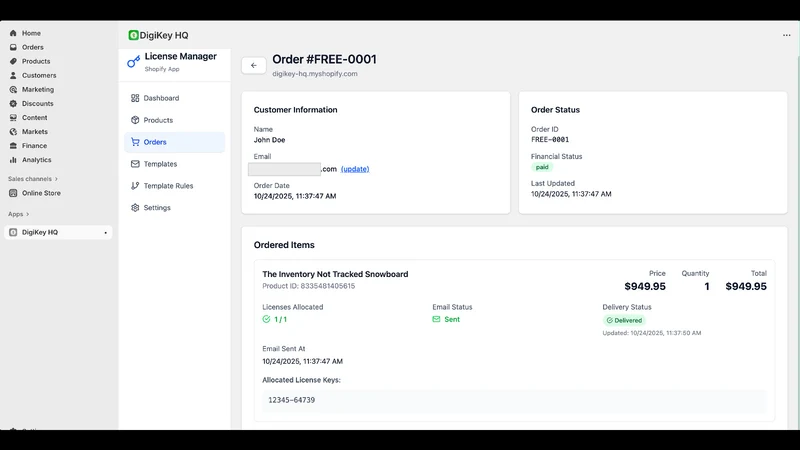Screen dimensions: 800x450
Task: Click The Inventory Not Tracked Snowboard title
Action: tap(335, 274)
